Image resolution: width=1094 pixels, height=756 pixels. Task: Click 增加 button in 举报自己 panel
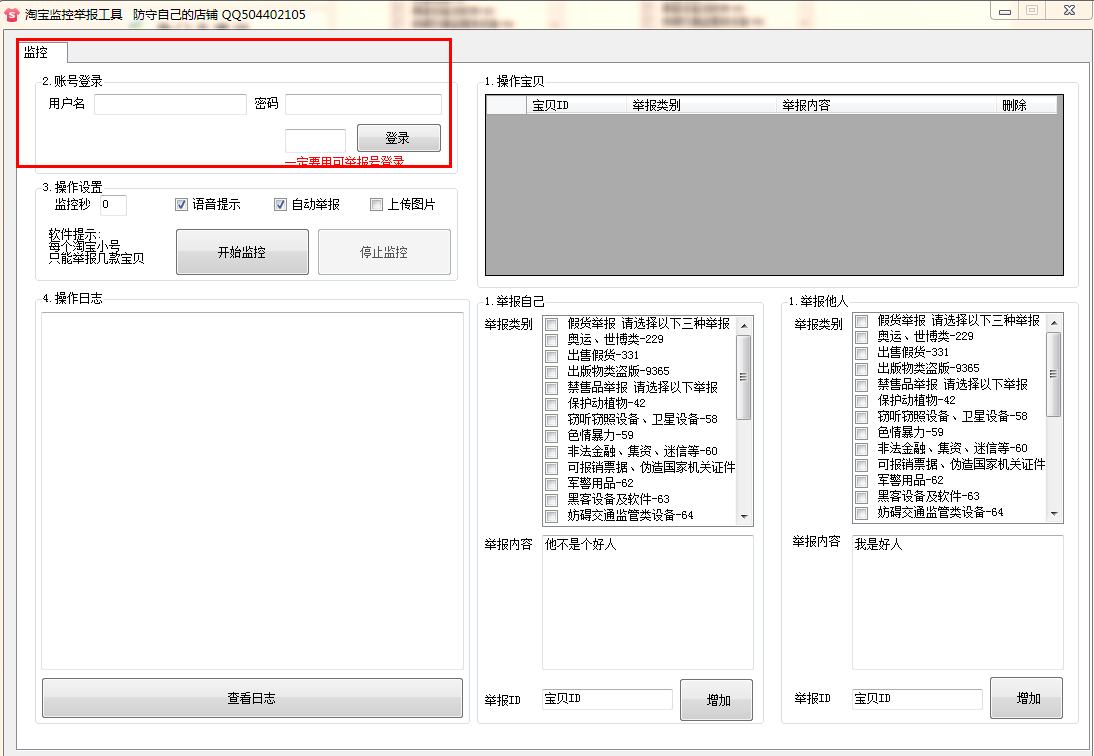[717, 700]
